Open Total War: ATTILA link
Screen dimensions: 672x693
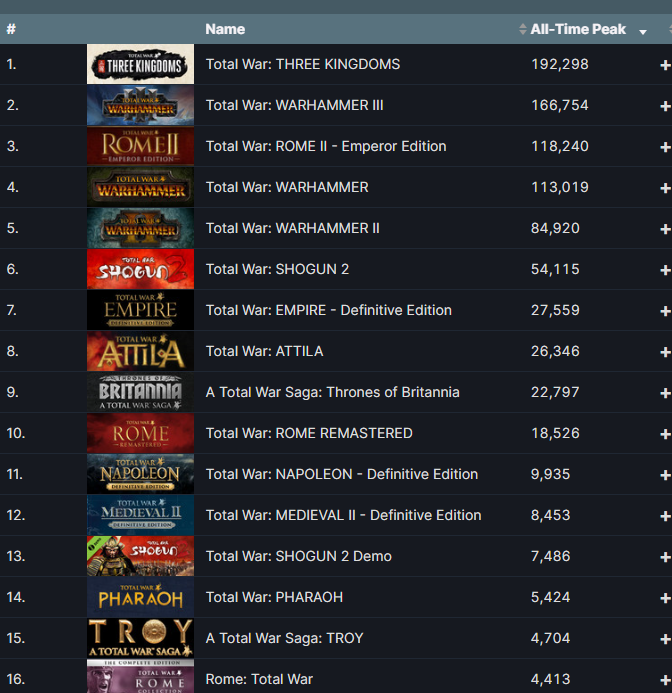coord(264,351)
